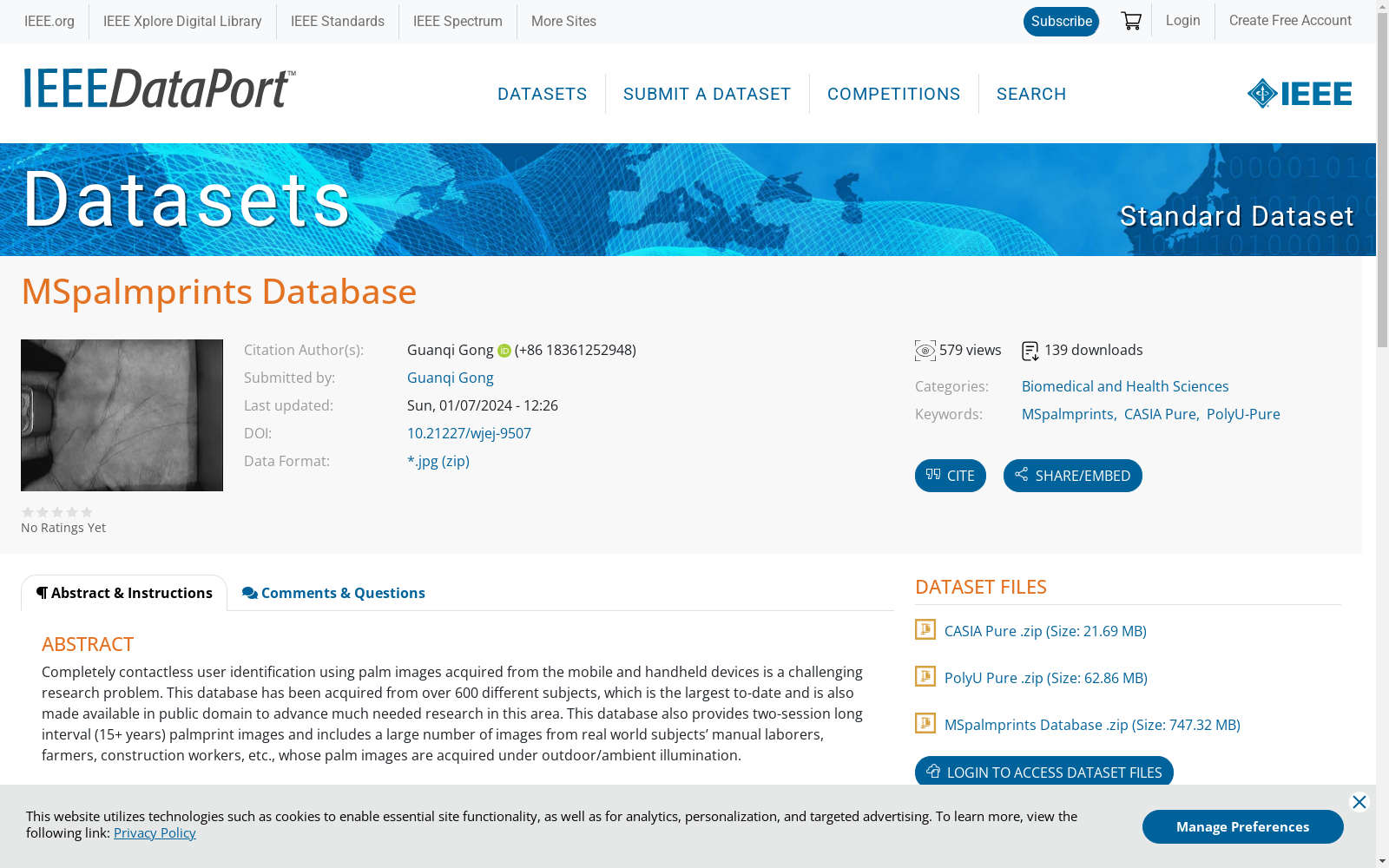Click the MSpalmprints keyword
1389x868 pixels.
(x=1068, y=414)
